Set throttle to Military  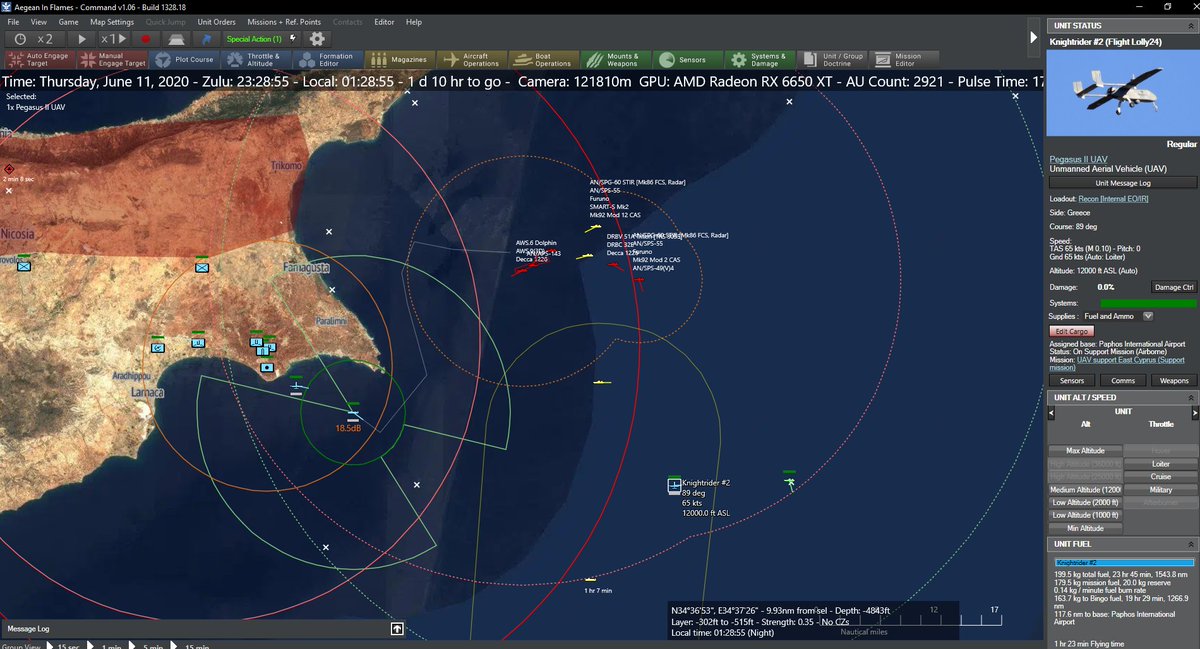[1161, 490]
